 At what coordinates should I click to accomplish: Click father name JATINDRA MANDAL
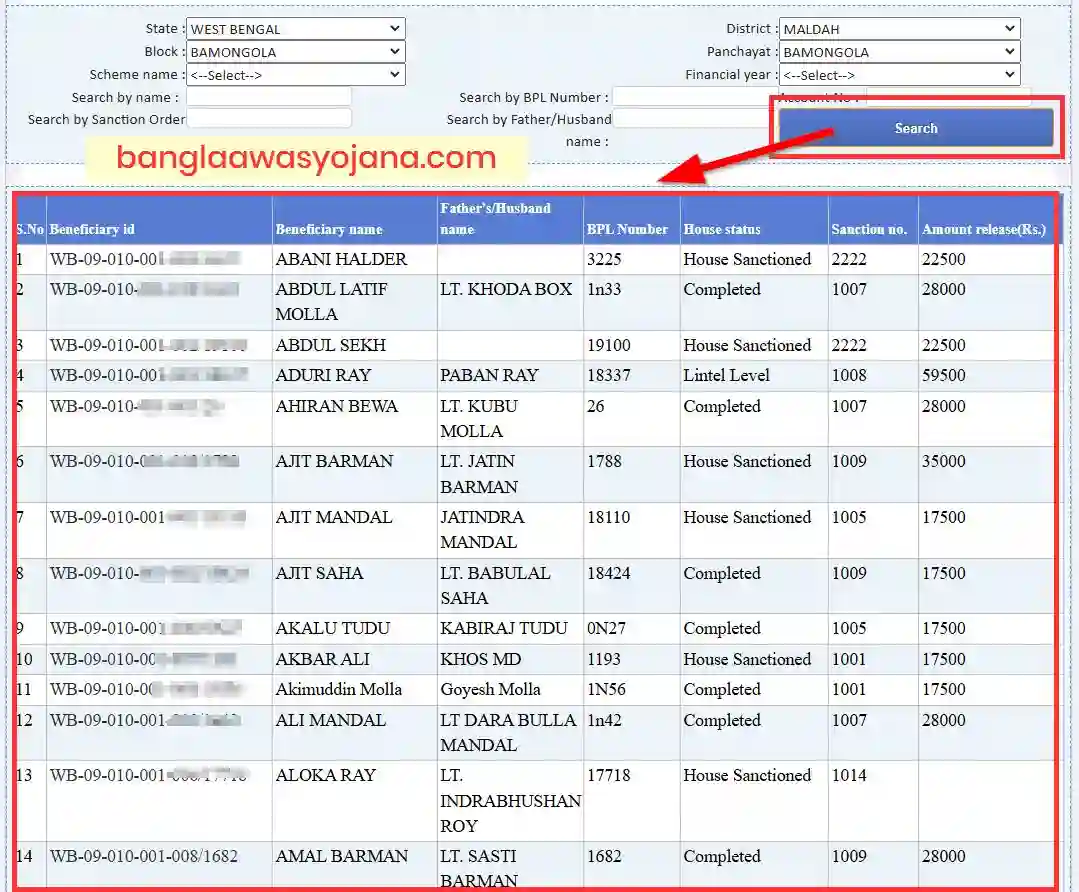482,529
